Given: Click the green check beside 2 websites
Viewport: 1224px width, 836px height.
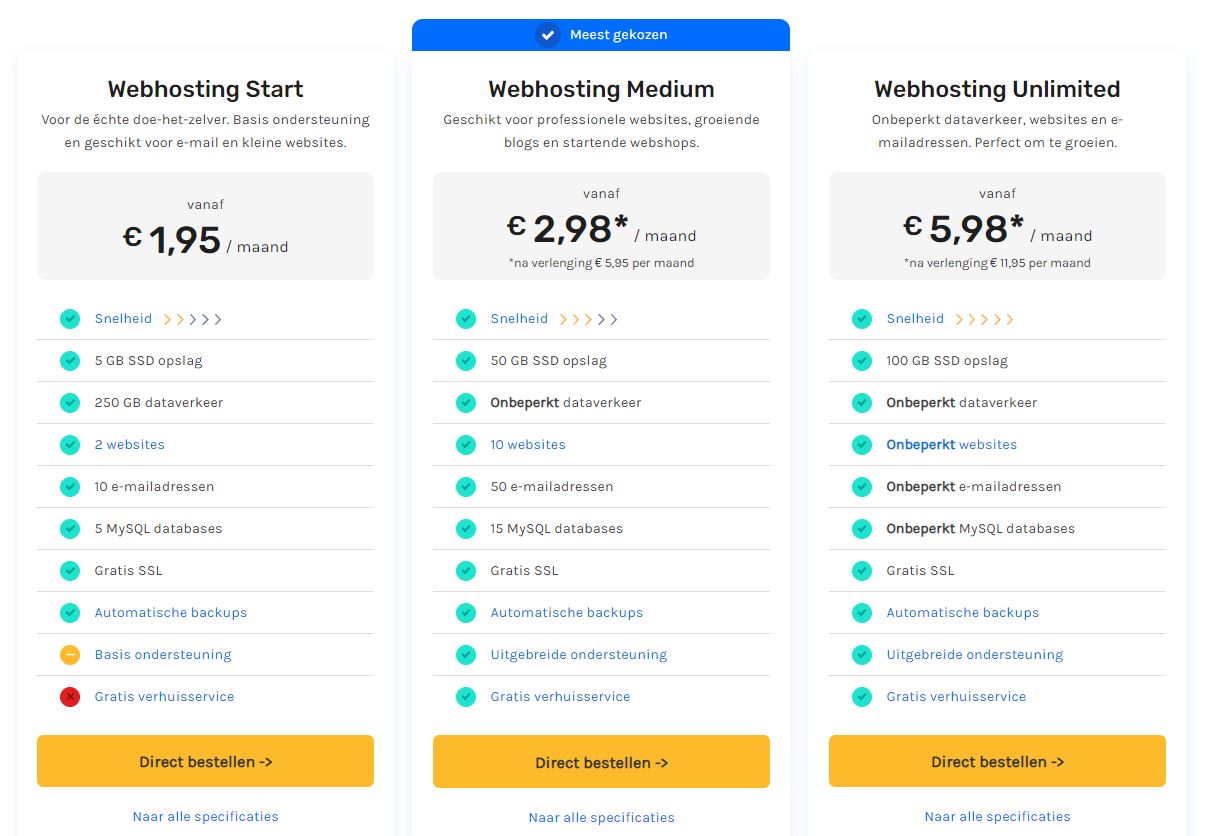Looking at the screenshot, I should pos(70,445).
